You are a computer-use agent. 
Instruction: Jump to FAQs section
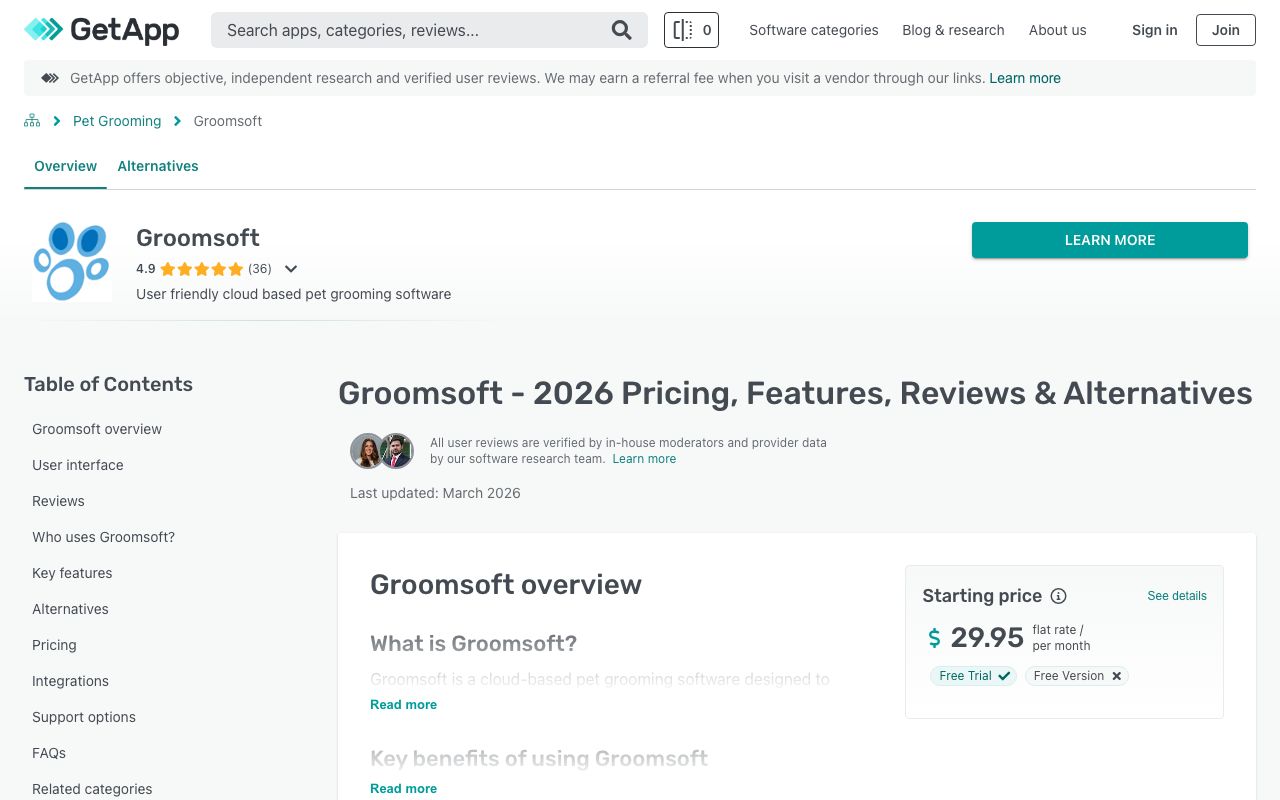pyautogui.click(x=49, y=753)
